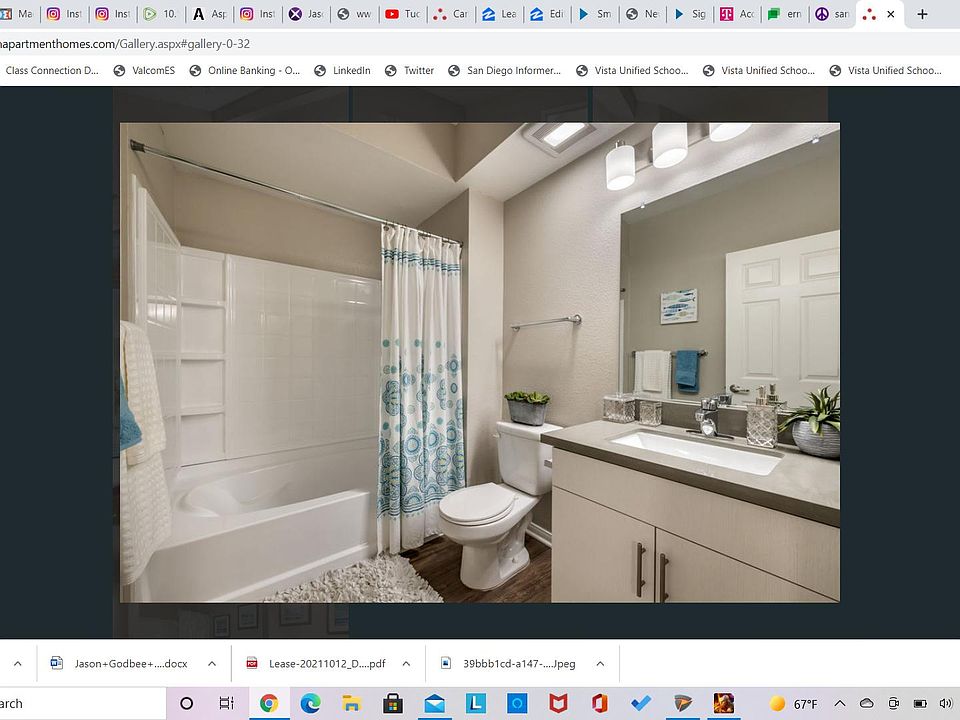This screenshot has width=960, height=720.
Task: Switch to the 'Ne' tab
Action: coord(643,13)
